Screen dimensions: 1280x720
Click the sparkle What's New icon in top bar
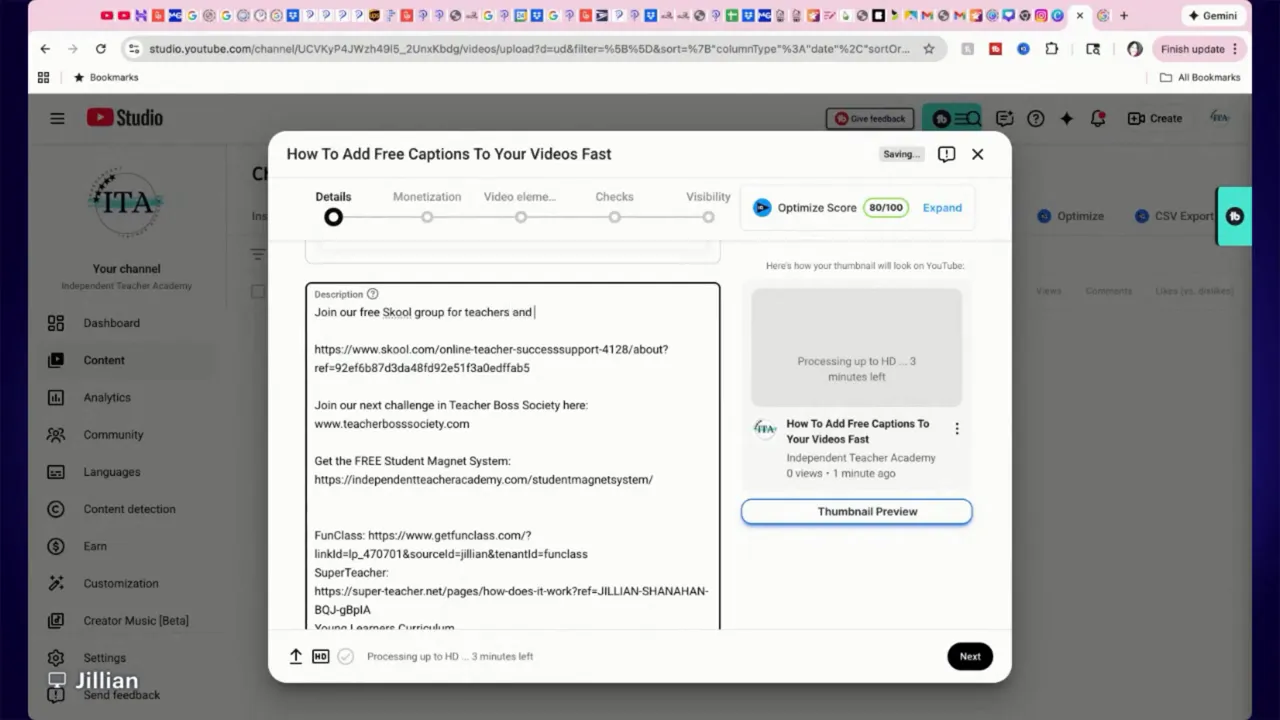[x=1066, y=118]
